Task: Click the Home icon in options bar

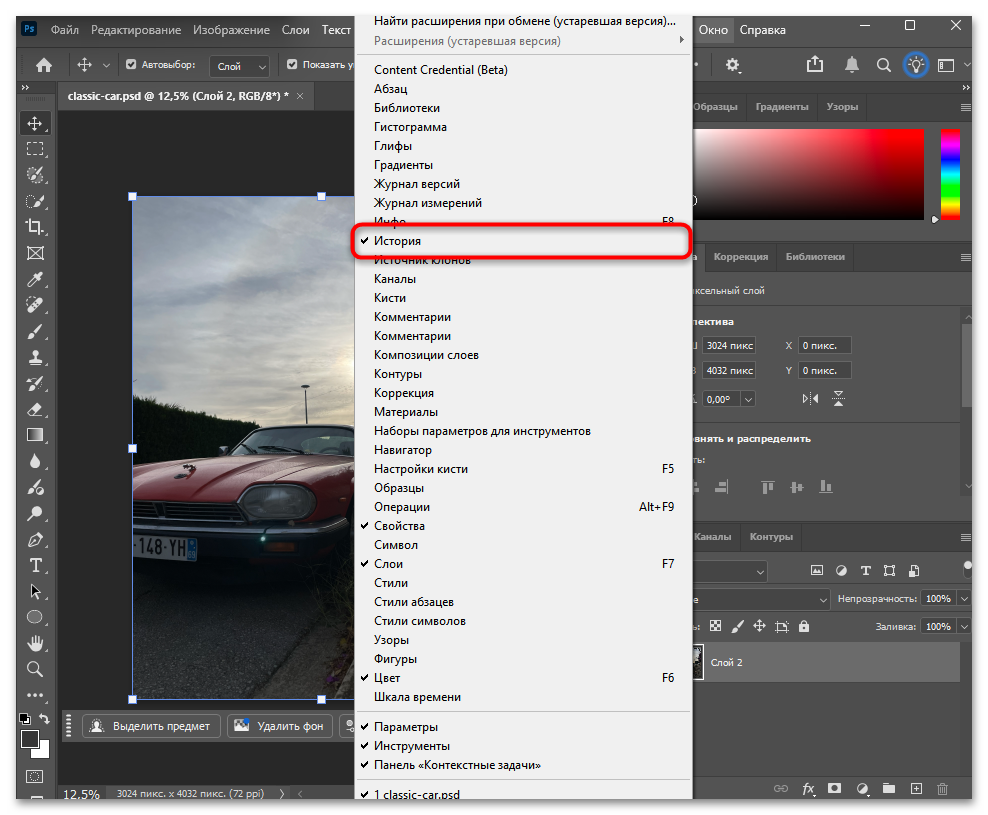Action: pyautogui.click(x=44, y=65)
